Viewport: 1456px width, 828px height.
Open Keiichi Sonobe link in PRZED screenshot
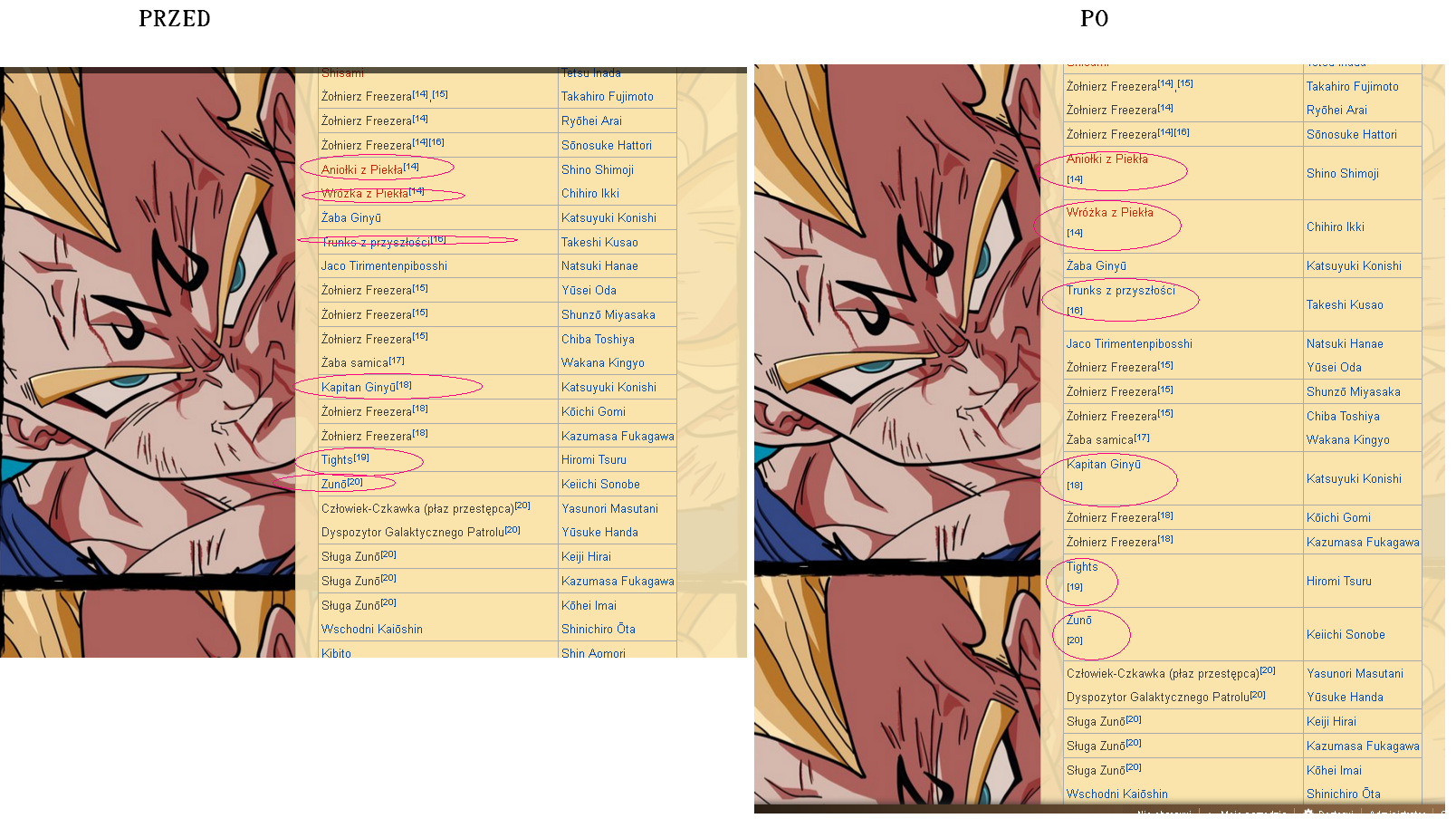pos(600,485)
